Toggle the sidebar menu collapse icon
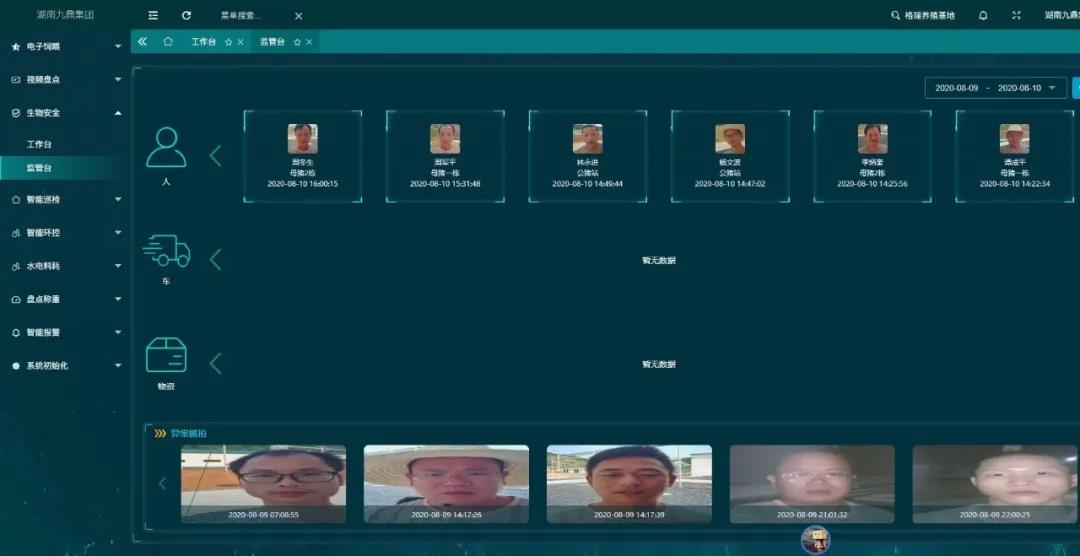This screenshot has width=1080, height=556. [x=153, y=15]
